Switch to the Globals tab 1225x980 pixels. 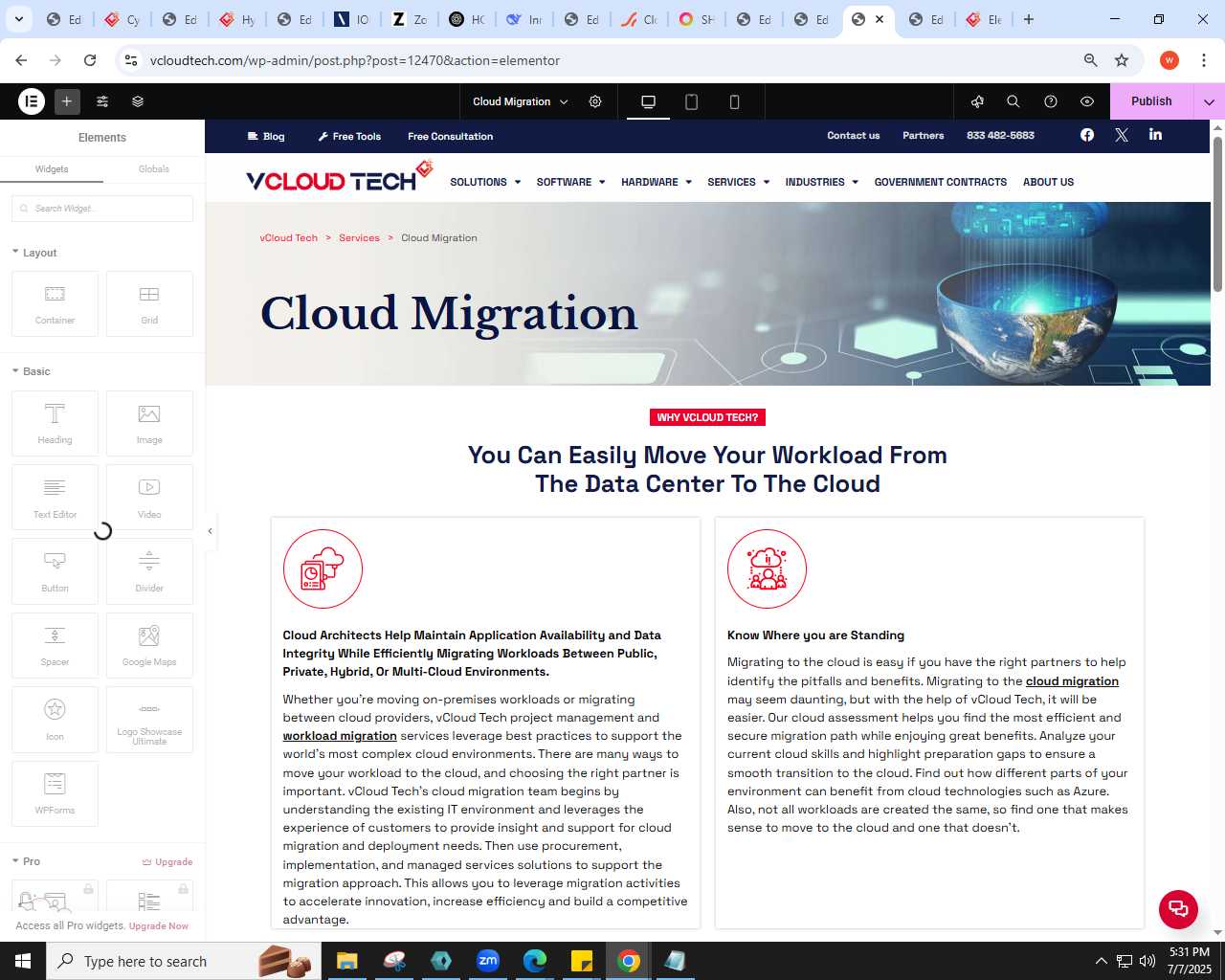[x=154, y=169]
